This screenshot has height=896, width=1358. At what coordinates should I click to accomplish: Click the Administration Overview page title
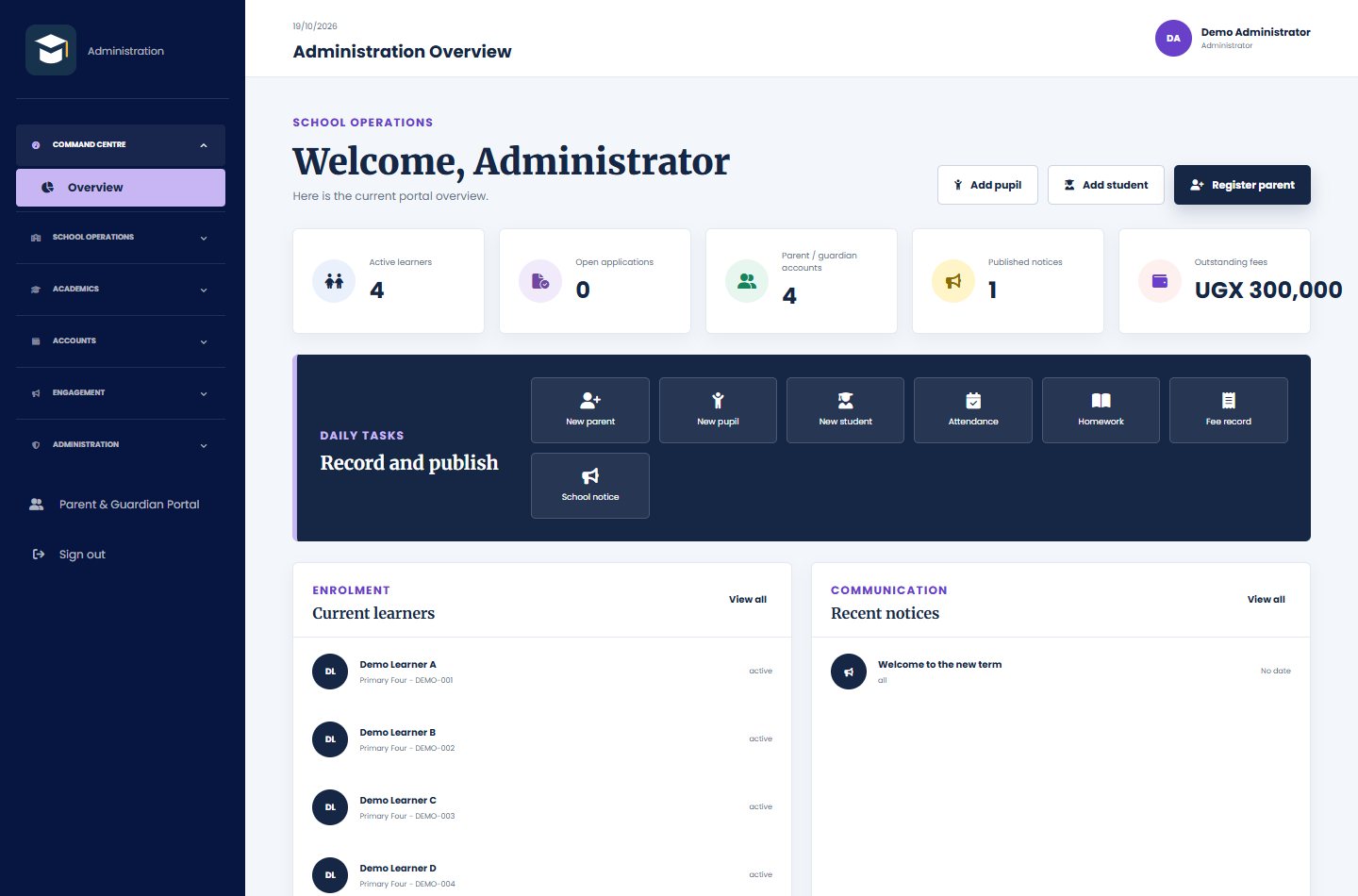403,52
